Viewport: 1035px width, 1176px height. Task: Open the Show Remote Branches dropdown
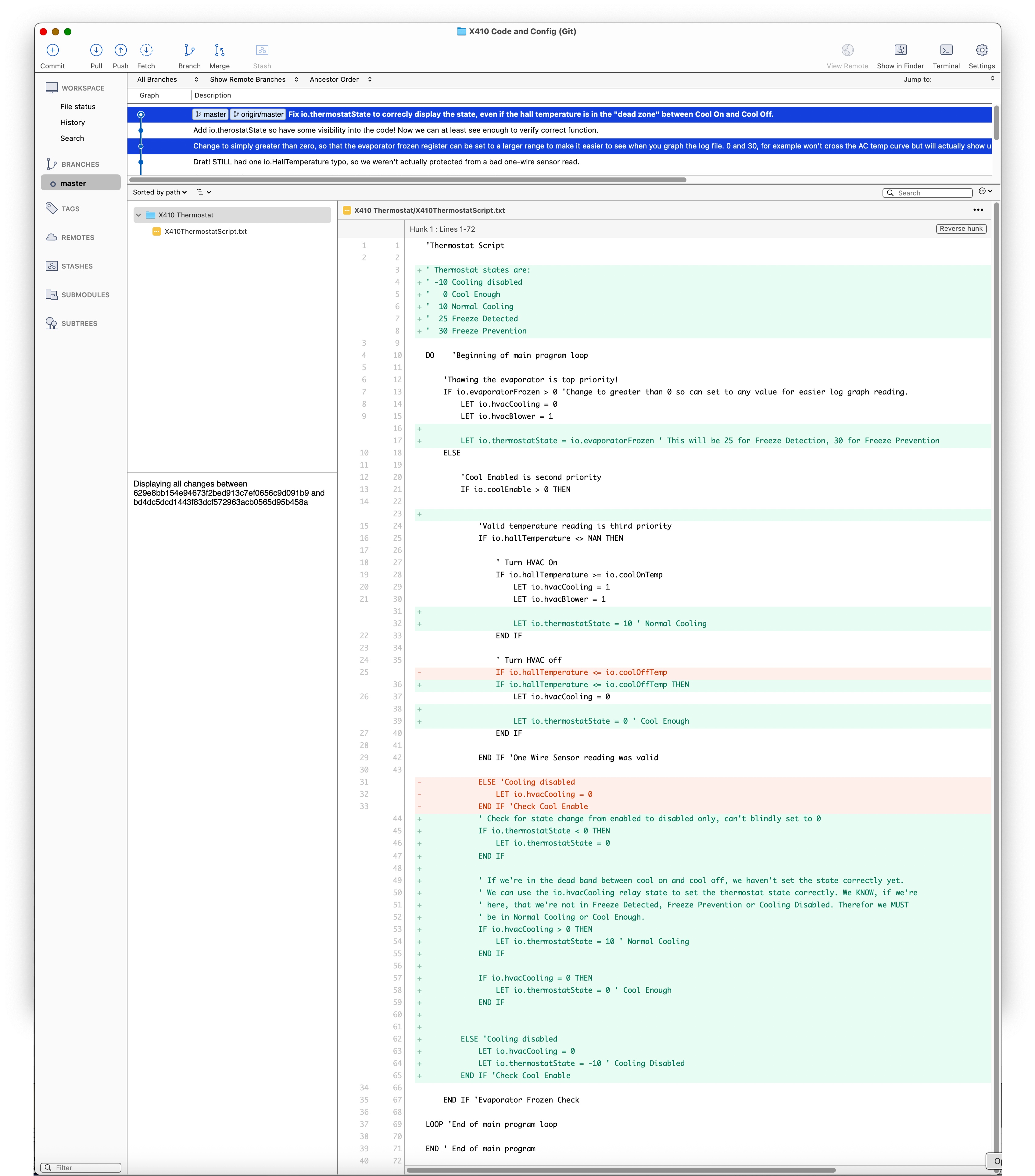point(254,79)
